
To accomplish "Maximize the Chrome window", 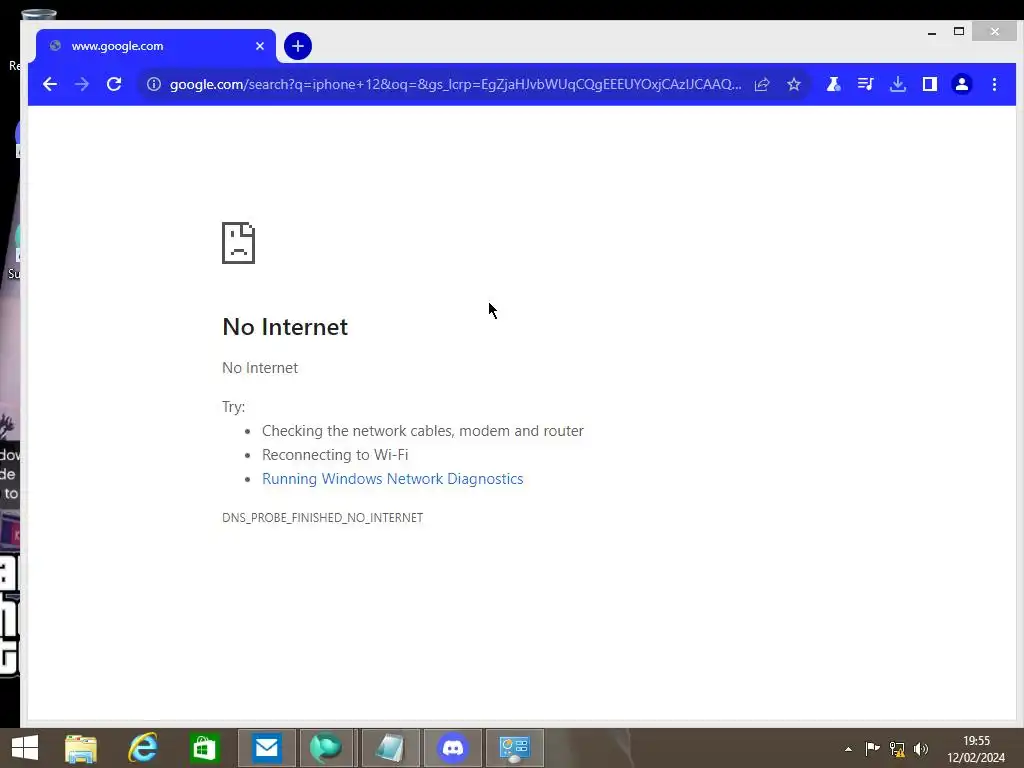I will [959, 31].
